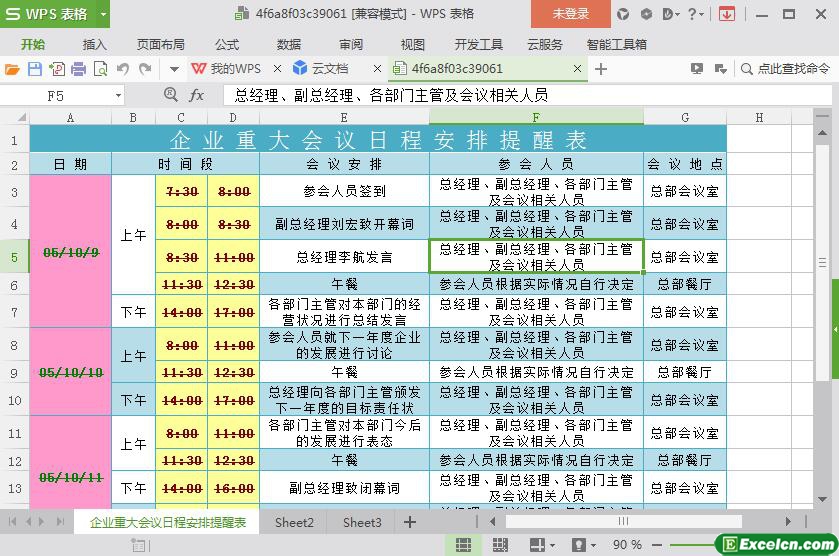Switch to normal grid view in status bar
This screenshot has width=839, height=556.
[x=463, y=545]
